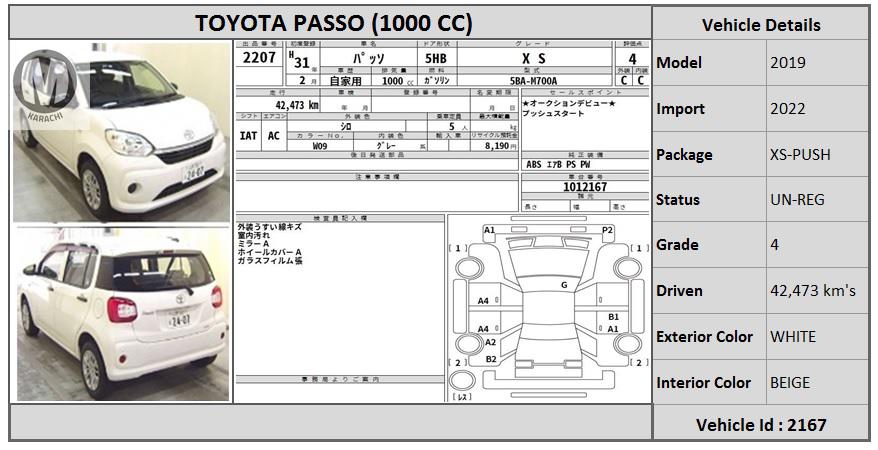The width and height of the screenshot is (878, 450).
Task: Click the car name "パッソ" cell
Action: click(x=368, y=58)
